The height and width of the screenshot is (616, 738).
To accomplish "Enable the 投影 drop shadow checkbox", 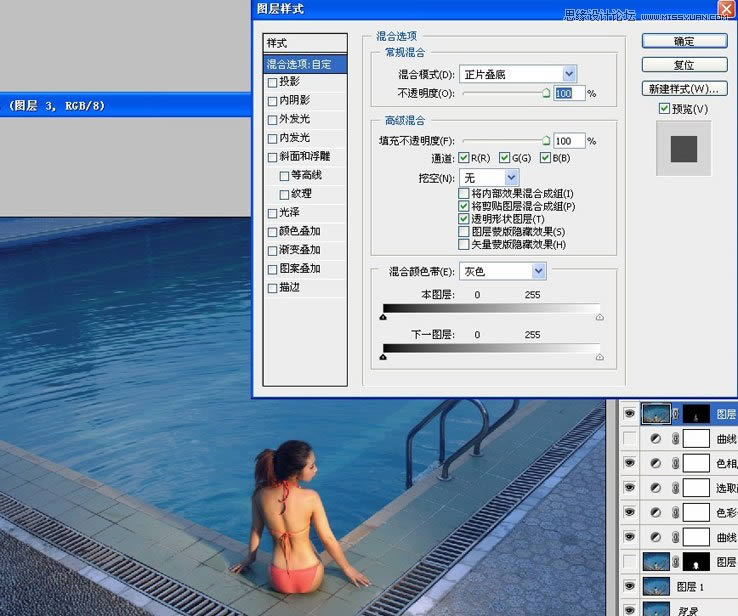I will [x=272, y=82].
